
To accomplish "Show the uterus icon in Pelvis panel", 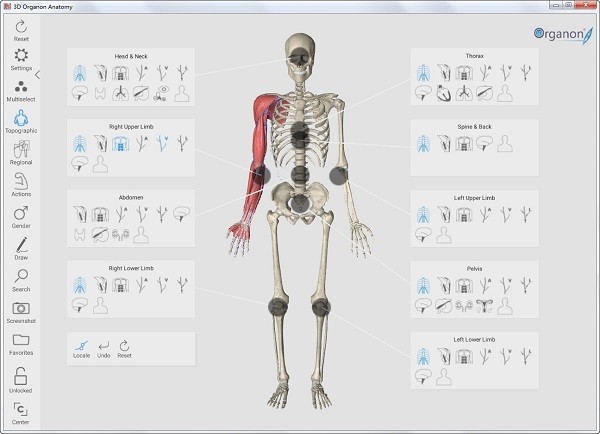I will tap(484, 306).
